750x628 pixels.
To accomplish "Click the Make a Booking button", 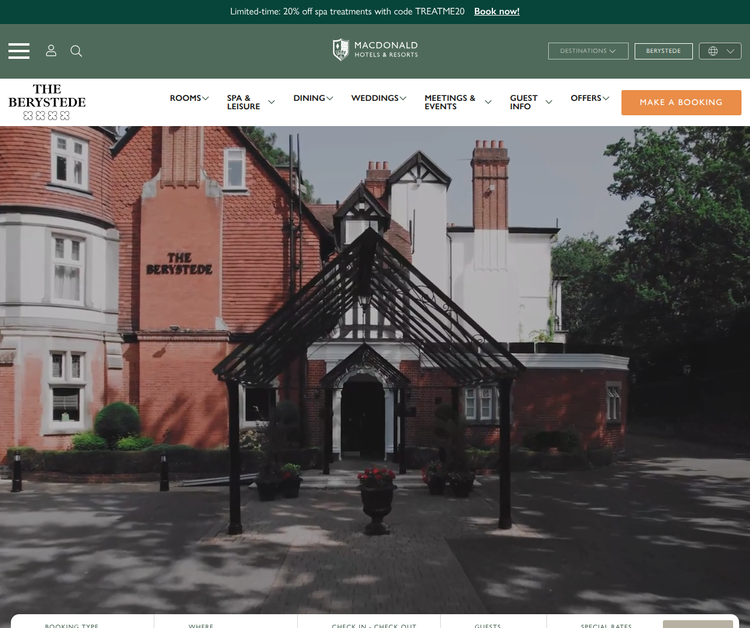I will pyautogui.click(x=681, y=102).
